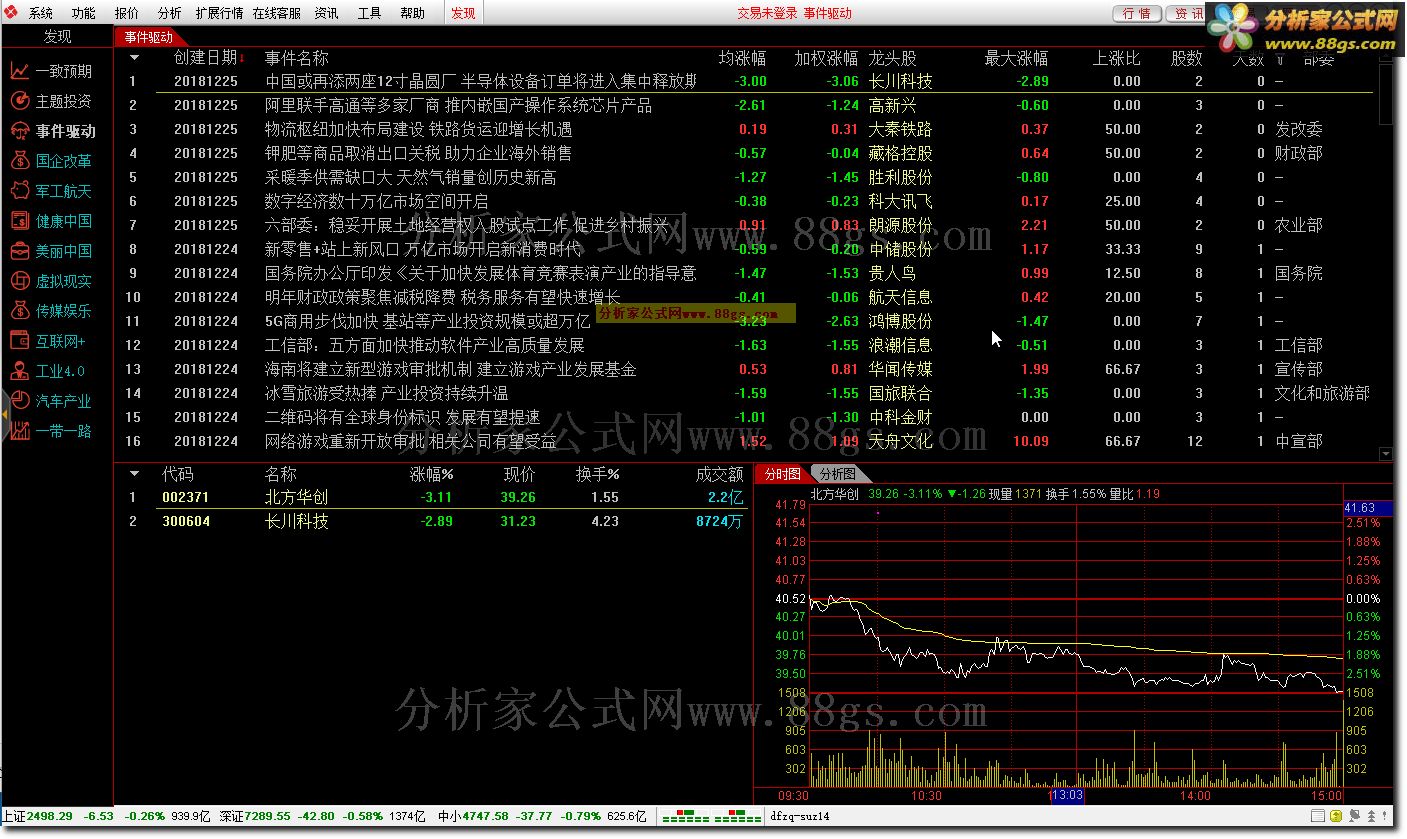Open 军工航天 theme icon
Image resolution: width=1407 pixels, height=839 pixels.
19,191
